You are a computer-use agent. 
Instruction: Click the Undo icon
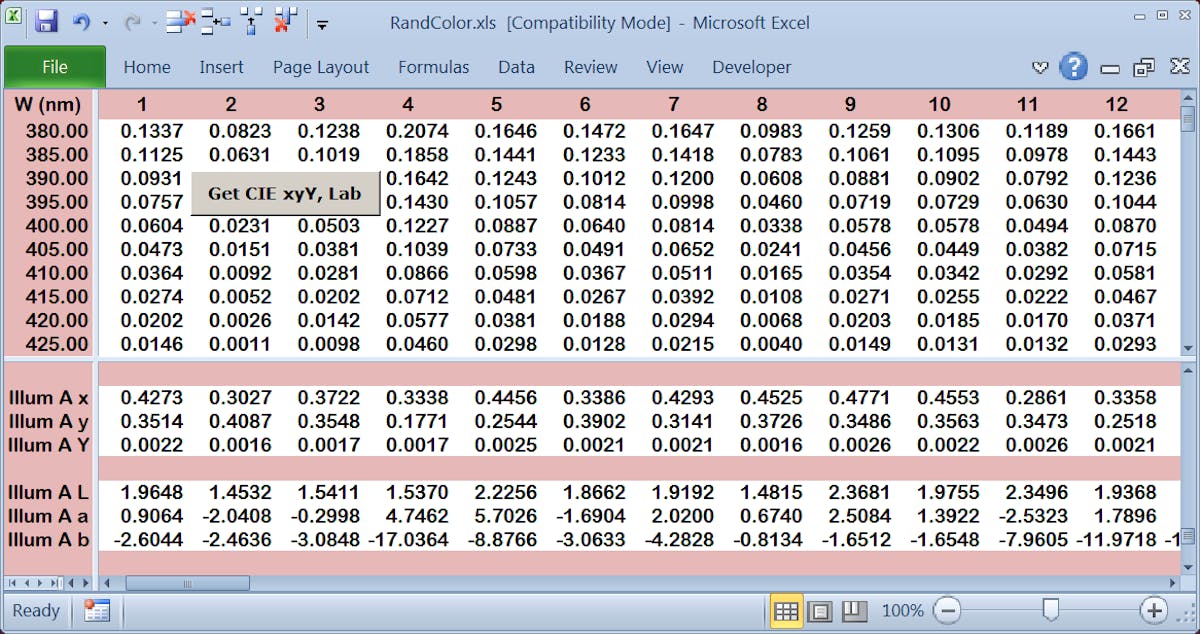coord(82,22)
